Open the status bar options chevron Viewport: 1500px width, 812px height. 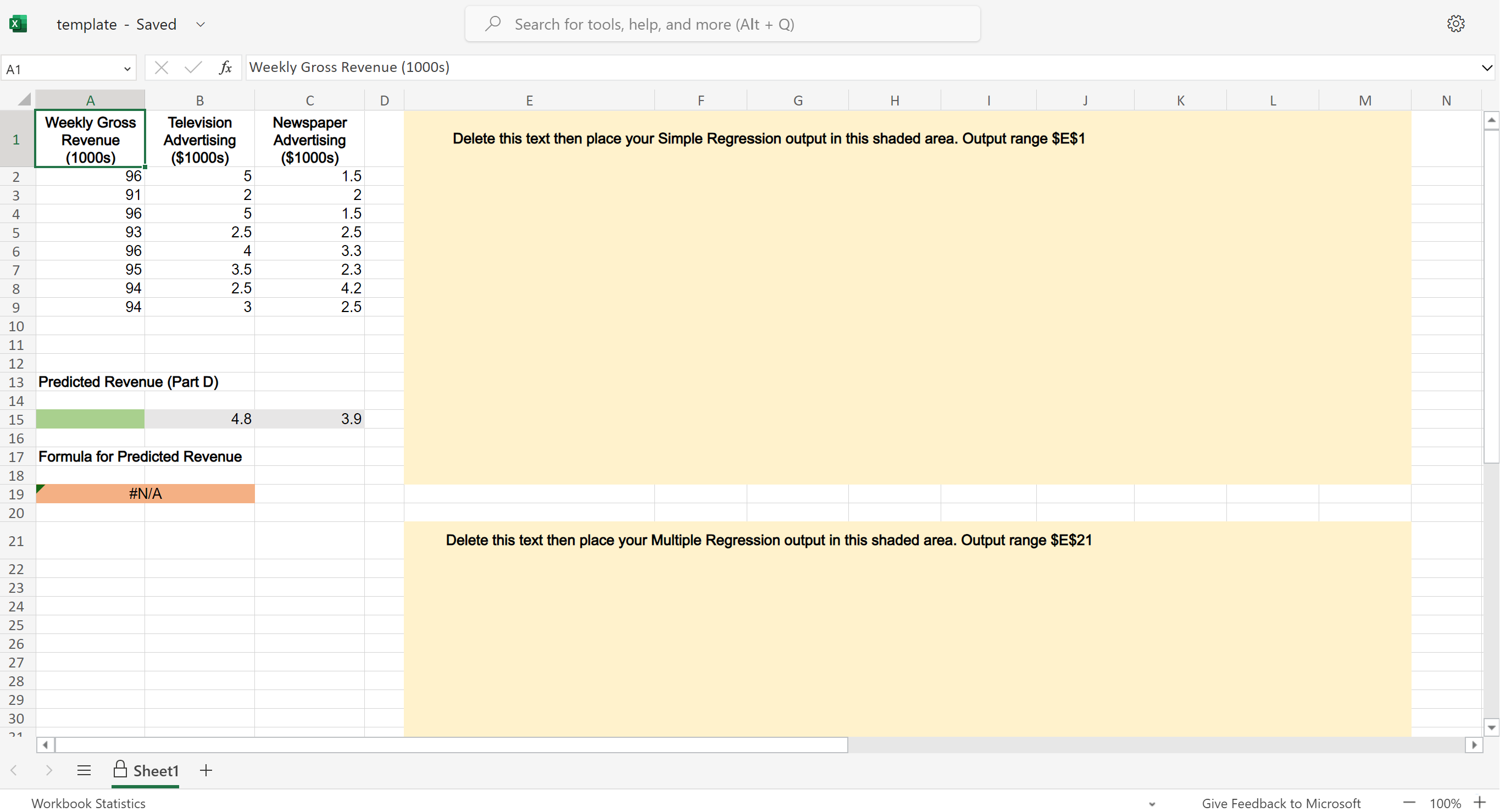[1152, 803]
